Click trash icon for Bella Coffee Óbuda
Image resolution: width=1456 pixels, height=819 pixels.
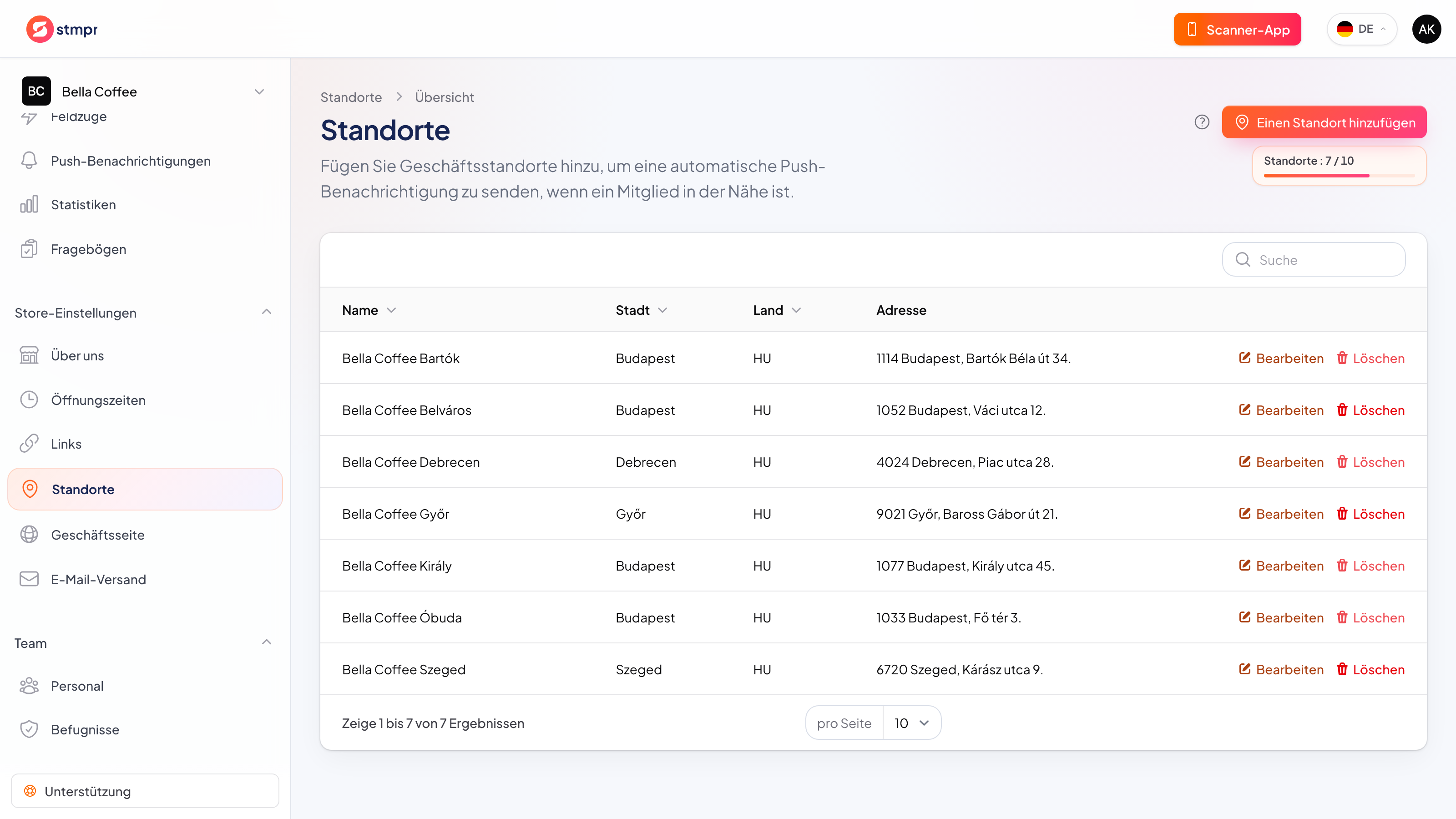[x=1342, y=617]
